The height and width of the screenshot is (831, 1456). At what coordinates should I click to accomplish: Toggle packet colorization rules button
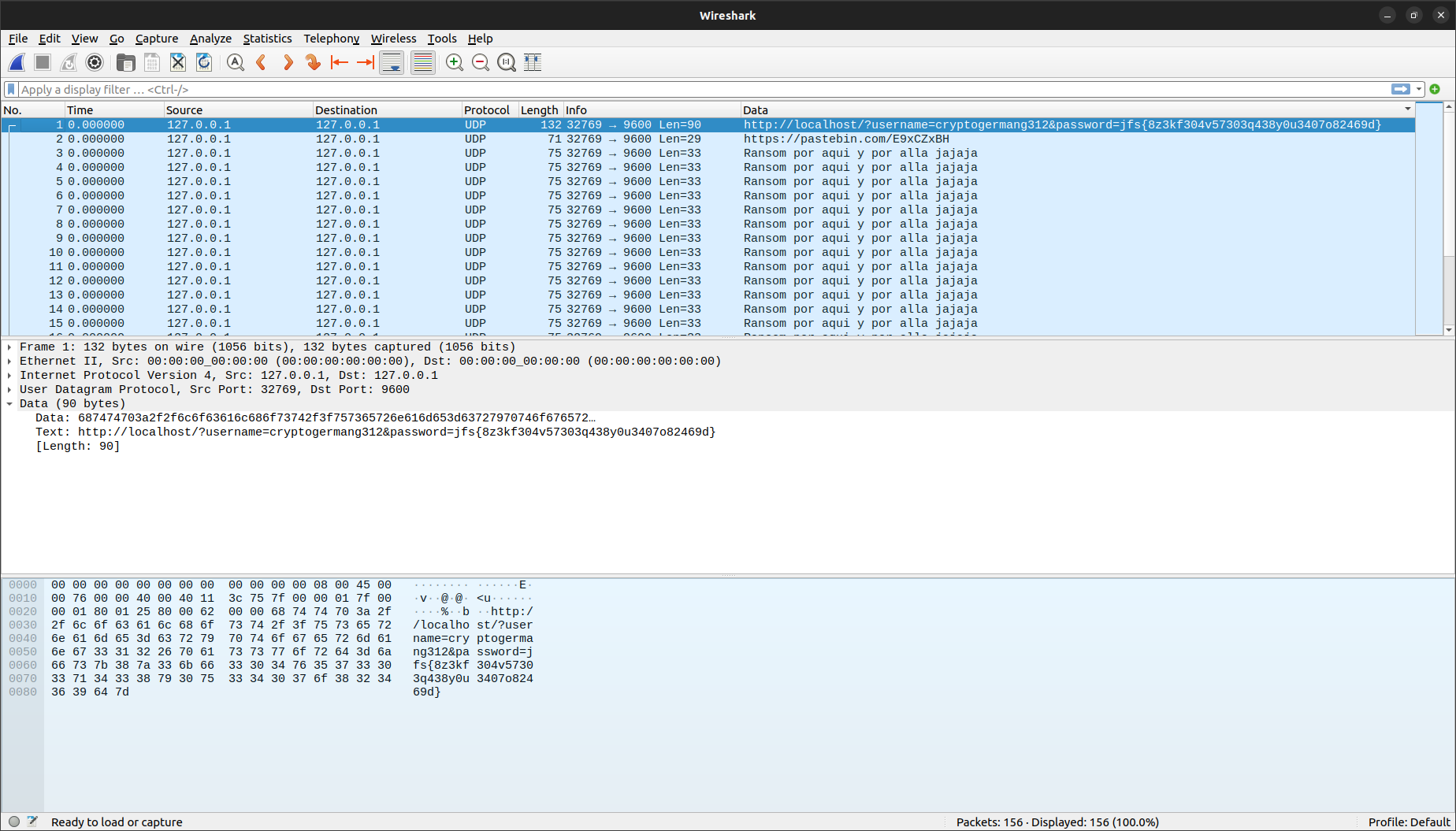coord(423,62)
